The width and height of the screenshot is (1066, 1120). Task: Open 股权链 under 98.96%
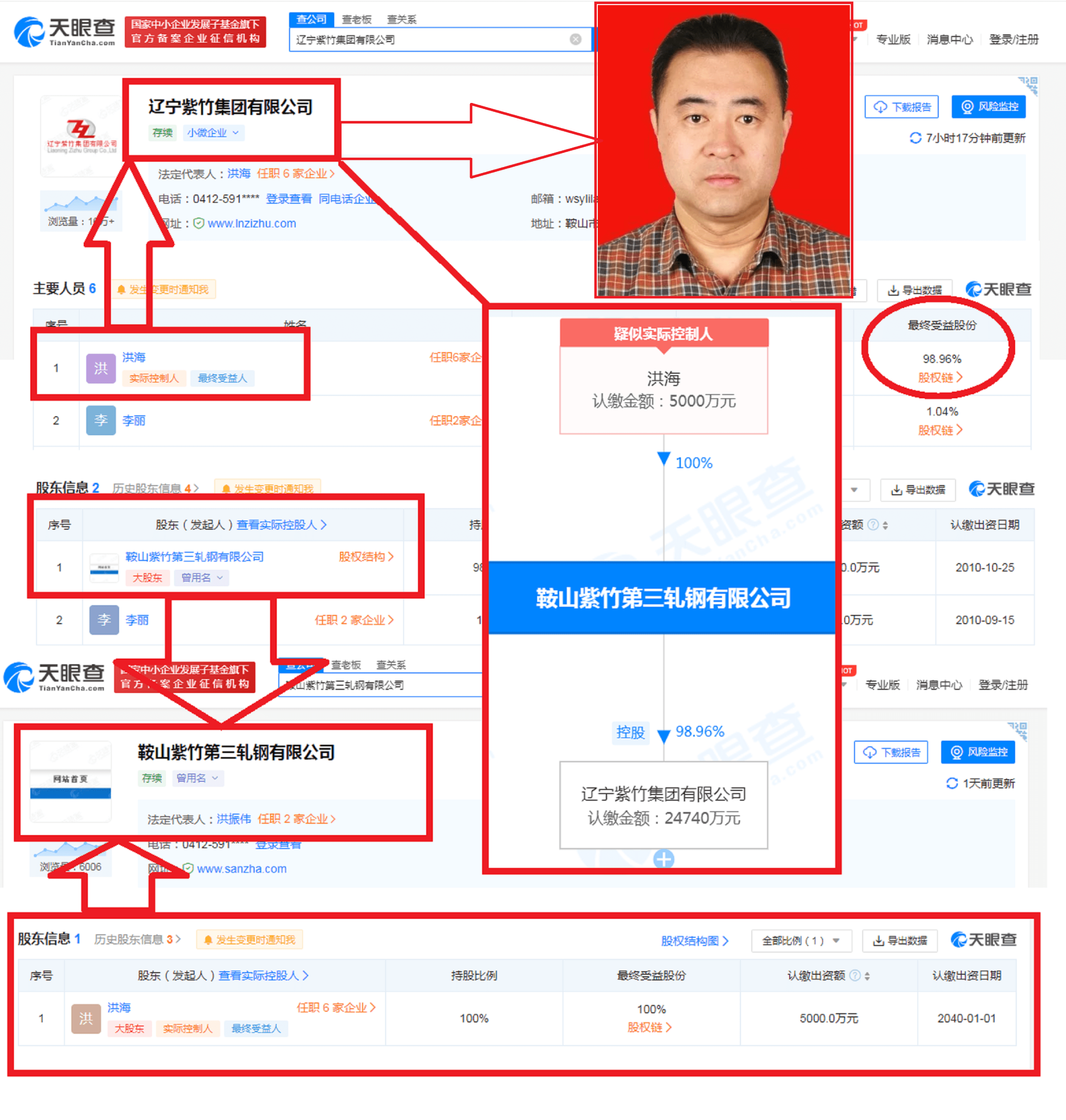pyautogui.click(x=940, y=377)
